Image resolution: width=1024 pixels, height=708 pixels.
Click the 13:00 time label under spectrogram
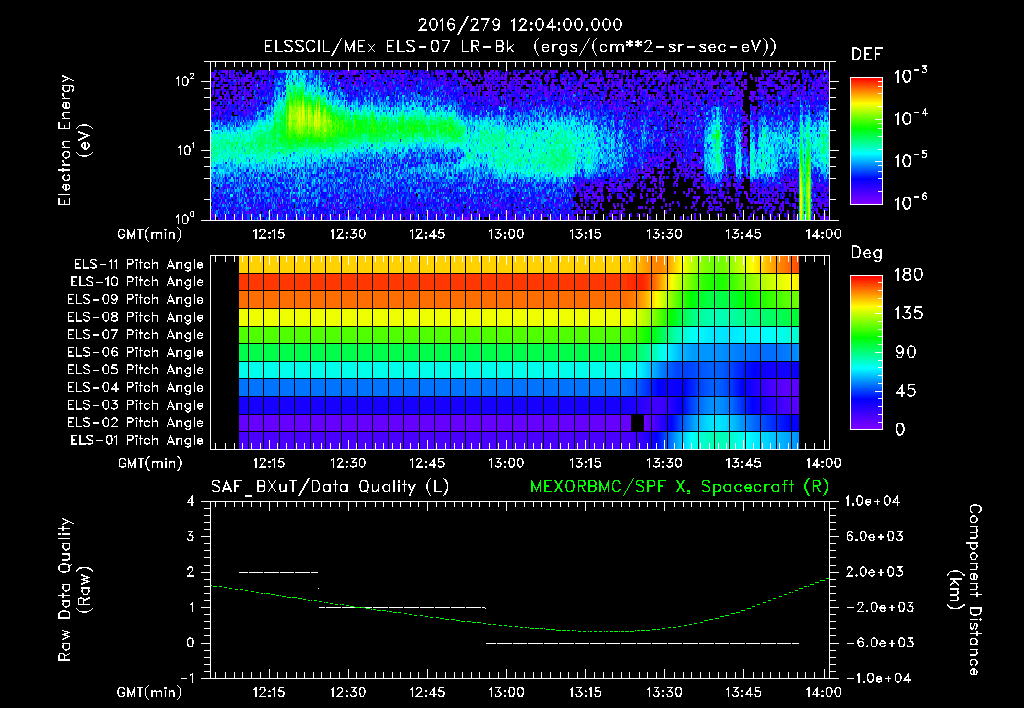[506, 234]
